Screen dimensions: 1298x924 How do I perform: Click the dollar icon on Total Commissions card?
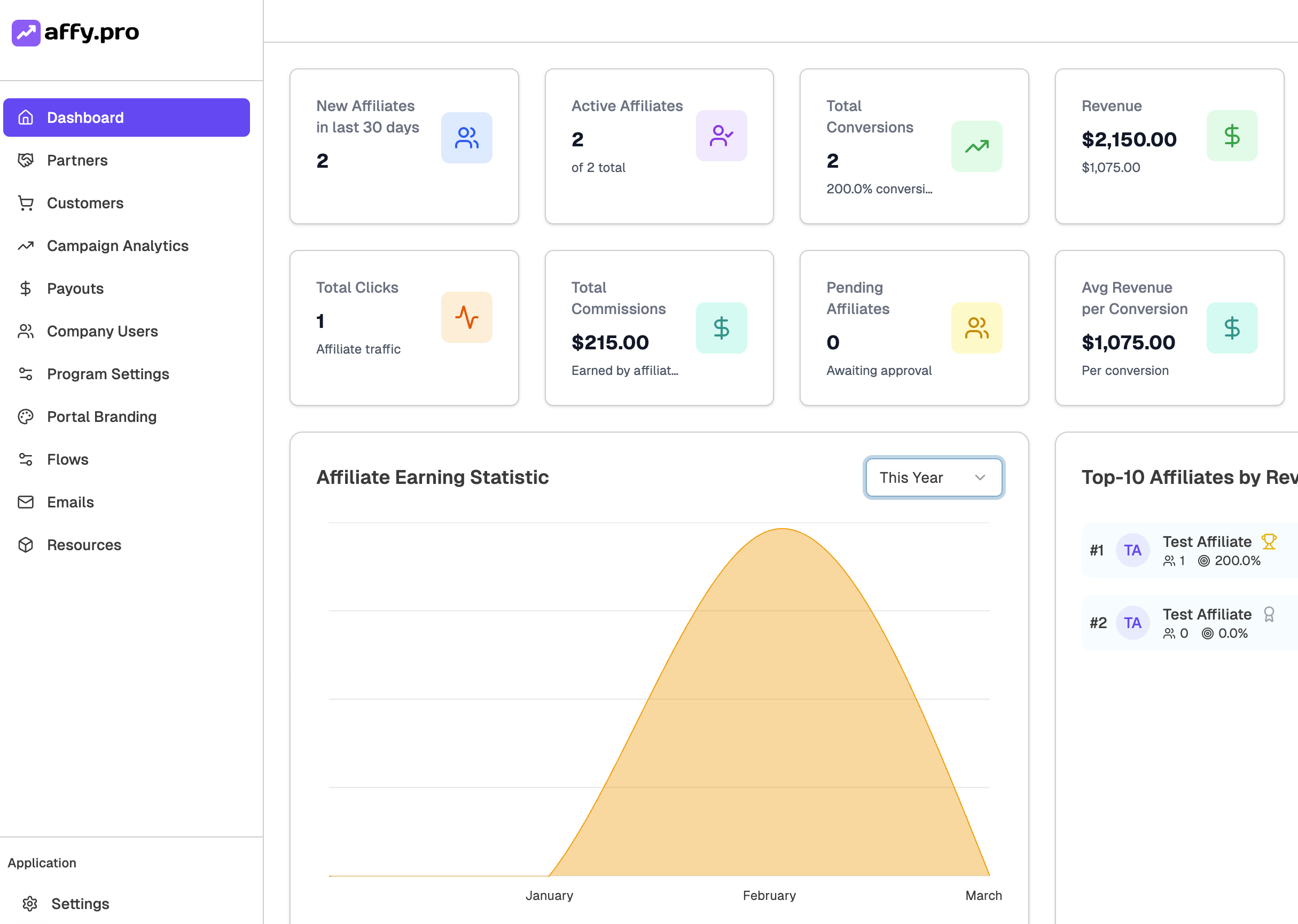coord(722,328)
